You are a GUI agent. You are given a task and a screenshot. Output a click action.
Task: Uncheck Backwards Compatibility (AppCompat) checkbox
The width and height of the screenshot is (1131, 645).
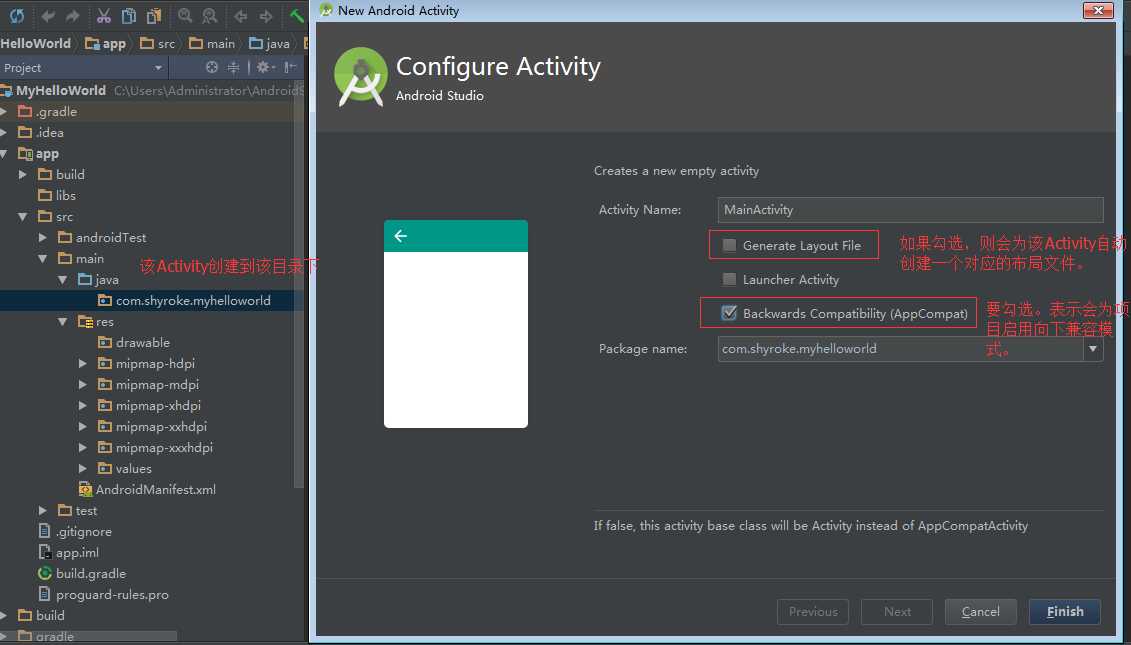[729, 313]
